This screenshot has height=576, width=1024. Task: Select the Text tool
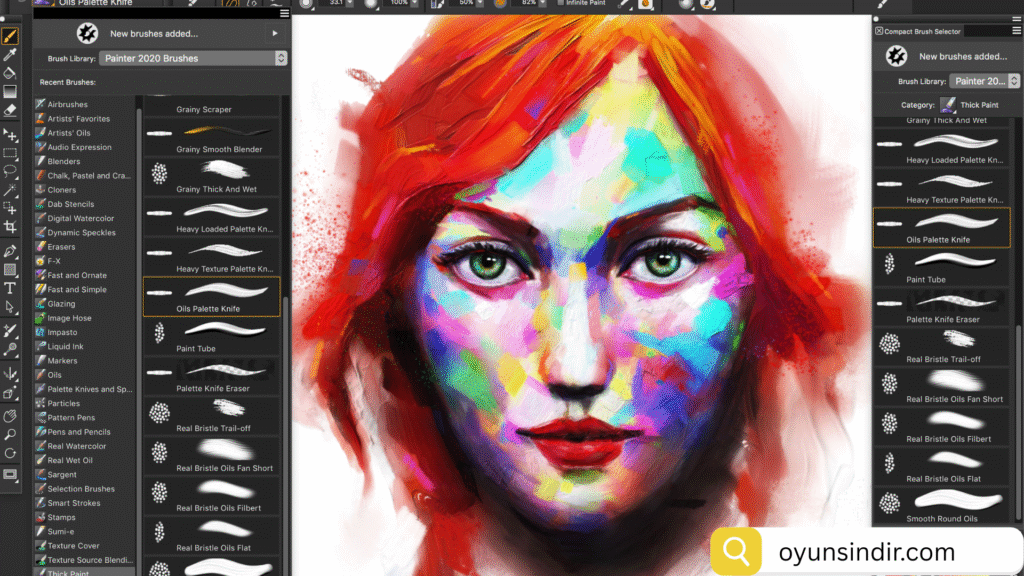tap(11, 288)
